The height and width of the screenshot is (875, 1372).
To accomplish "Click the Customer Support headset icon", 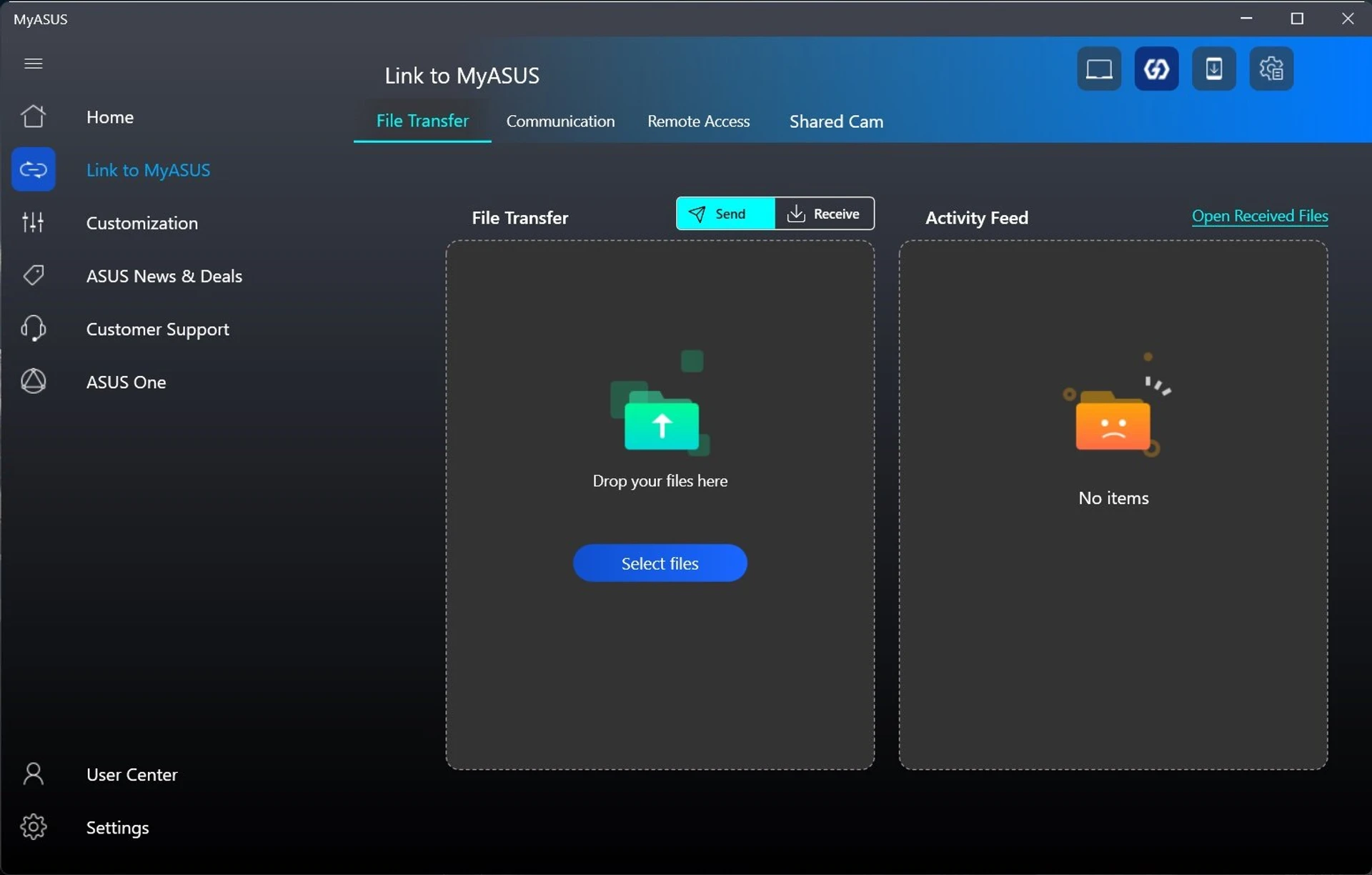I will (x=33, y=329).
